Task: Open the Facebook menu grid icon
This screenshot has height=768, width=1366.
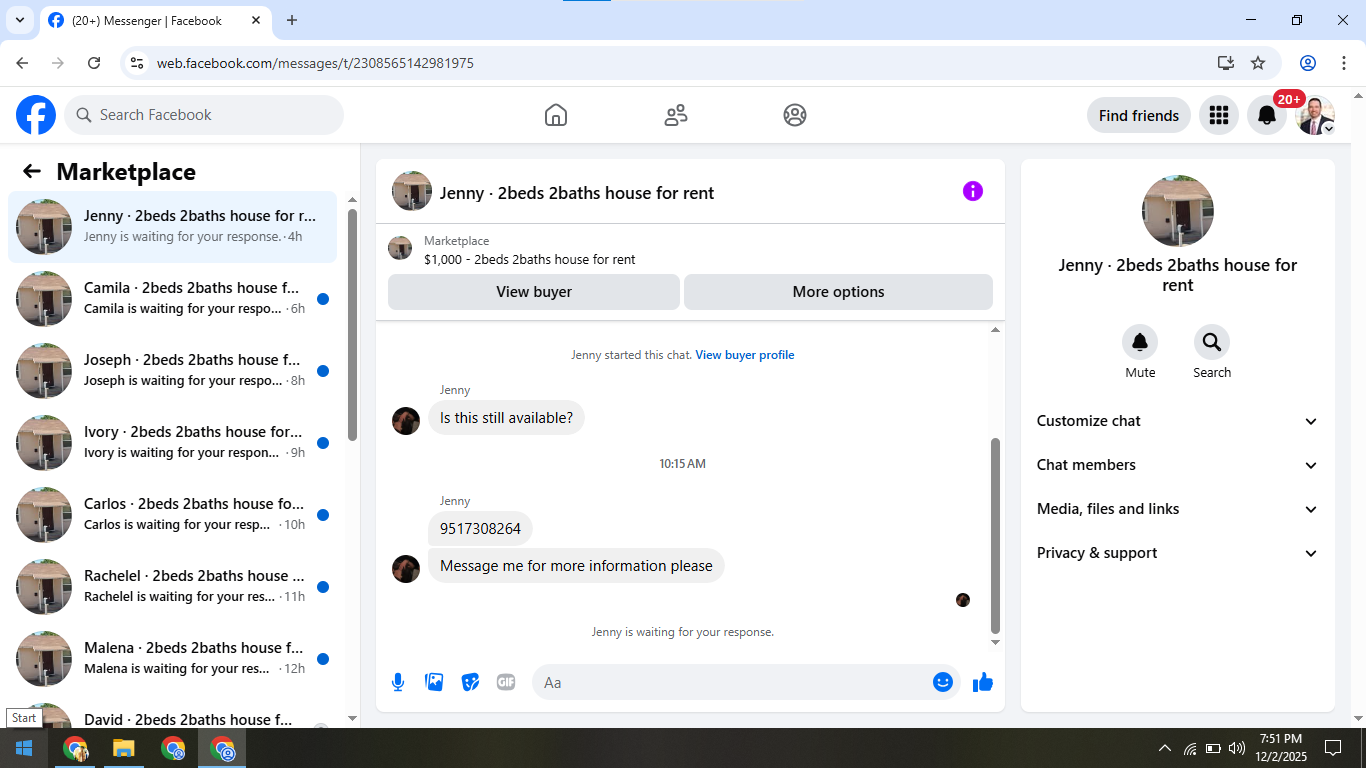Action: (x=1218, y=115)
